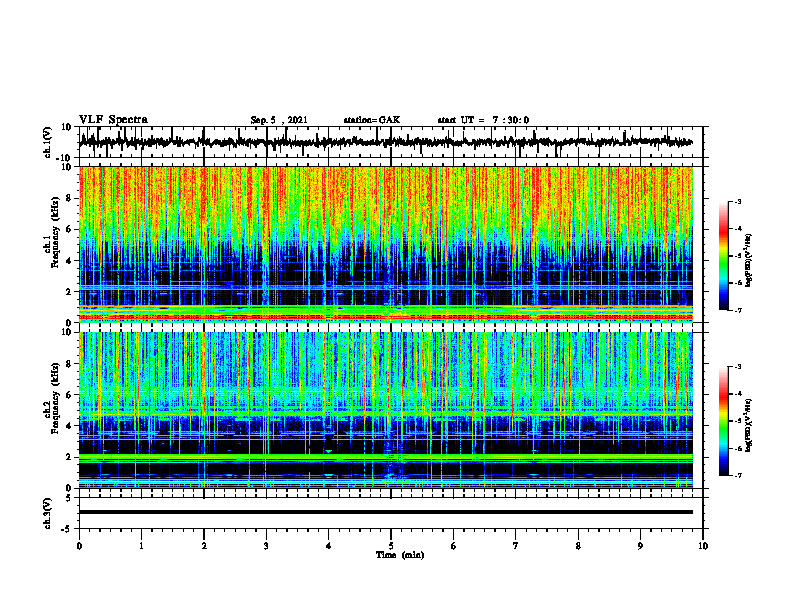Click time axis tick label "1"
The image size is (792, 612).
pos(141,546)
